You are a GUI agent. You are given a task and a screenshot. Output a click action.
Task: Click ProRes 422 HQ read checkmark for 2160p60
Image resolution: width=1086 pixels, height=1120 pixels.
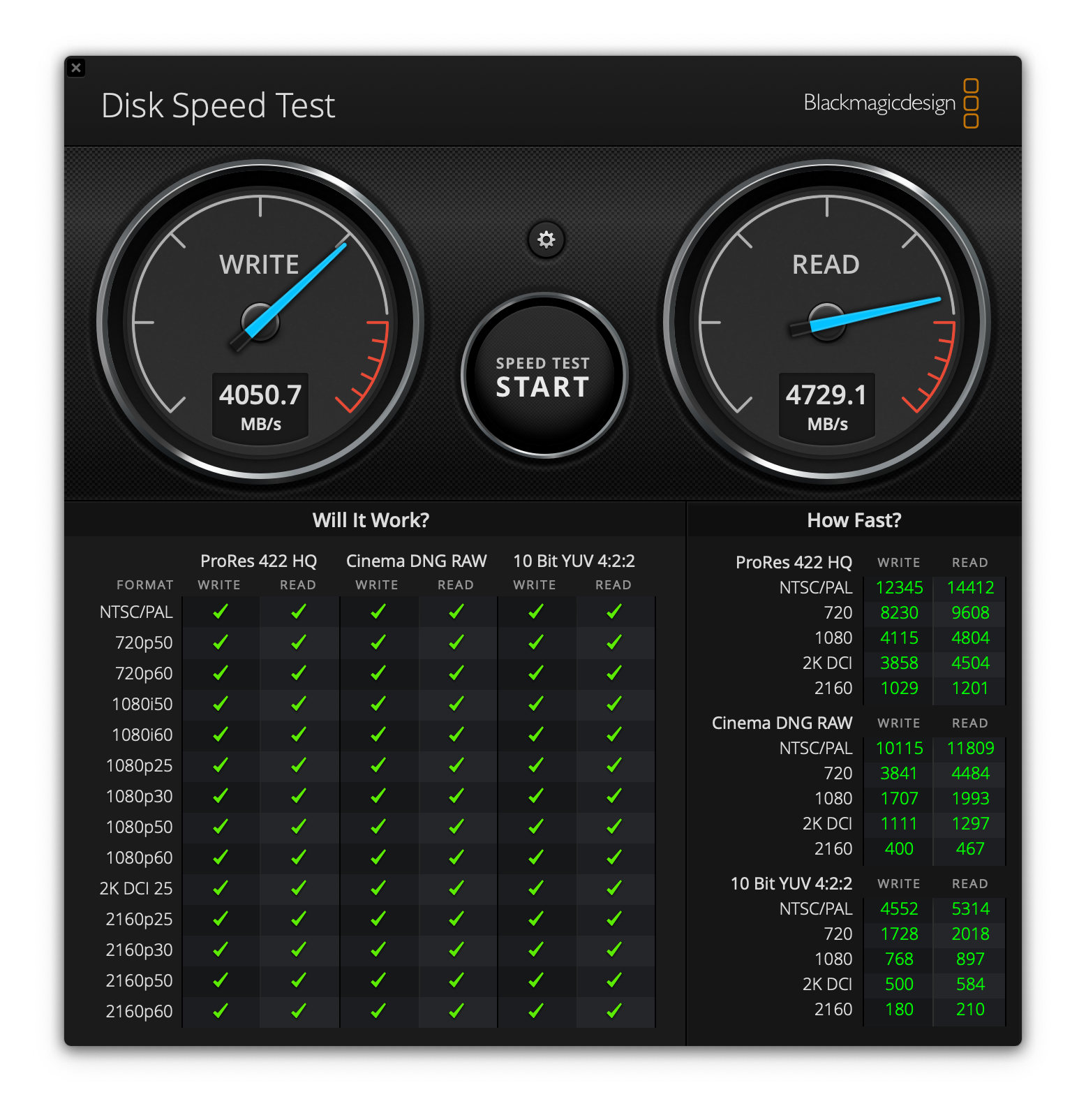coord(299,1011)
